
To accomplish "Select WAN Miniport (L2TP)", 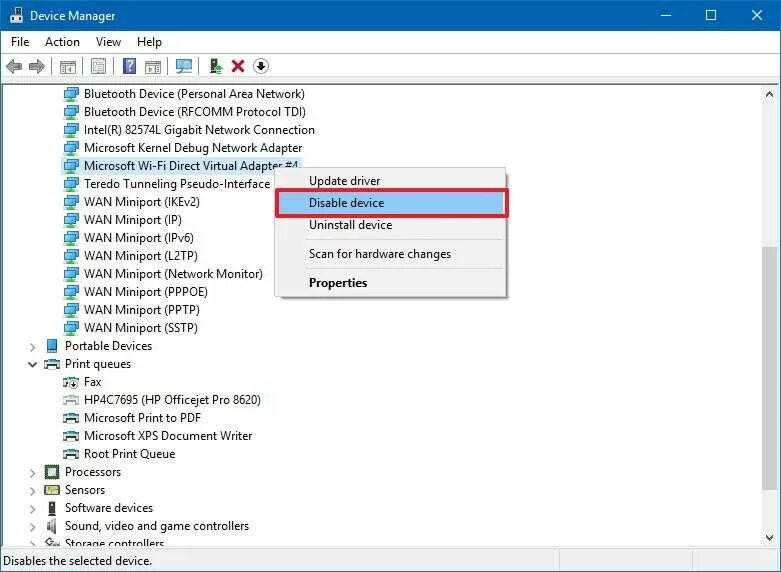I will (141, 256).
